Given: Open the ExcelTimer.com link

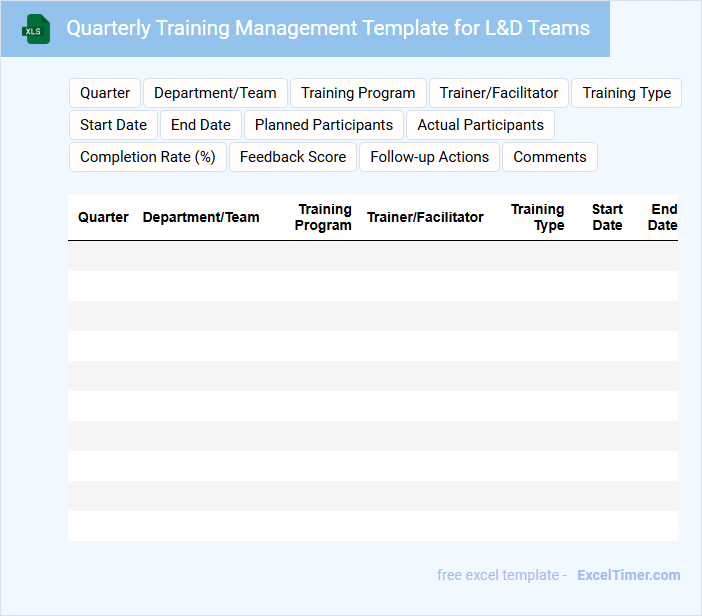Looking at the screenshot, I should pos(629,575).
